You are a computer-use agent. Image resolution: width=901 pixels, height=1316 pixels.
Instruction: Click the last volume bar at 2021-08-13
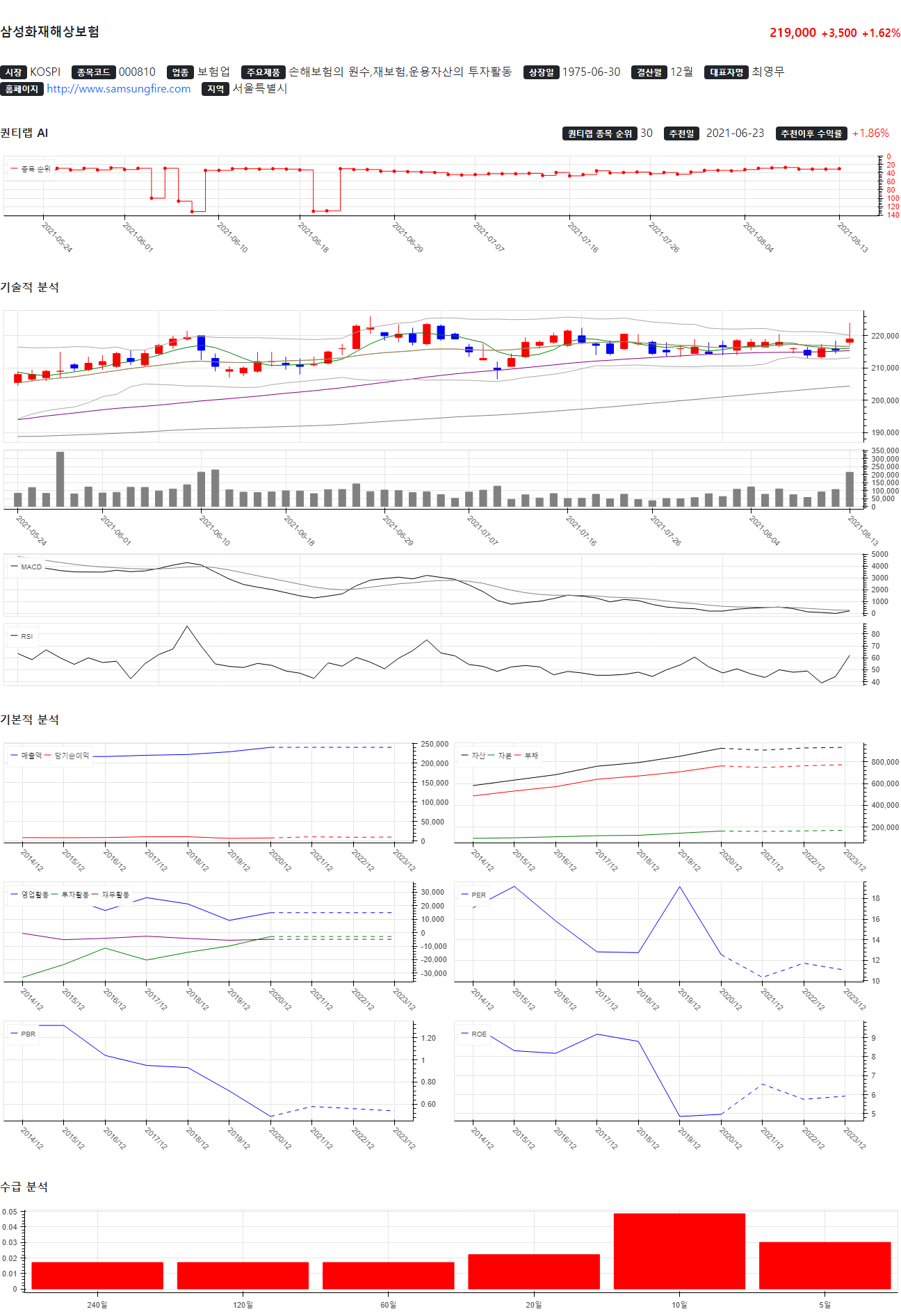850,489
